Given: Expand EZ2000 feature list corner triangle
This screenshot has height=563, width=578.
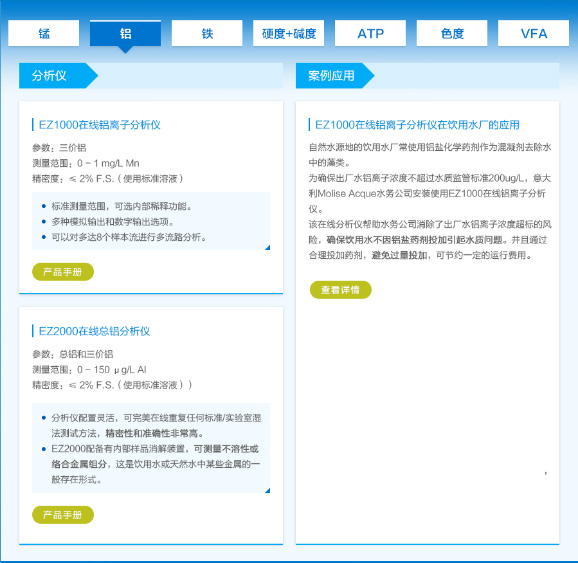Looking at the screenshot, I should pos(267,490).
